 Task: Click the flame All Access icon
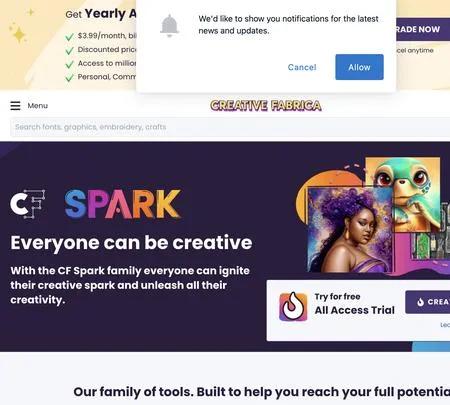click(293, 306)
